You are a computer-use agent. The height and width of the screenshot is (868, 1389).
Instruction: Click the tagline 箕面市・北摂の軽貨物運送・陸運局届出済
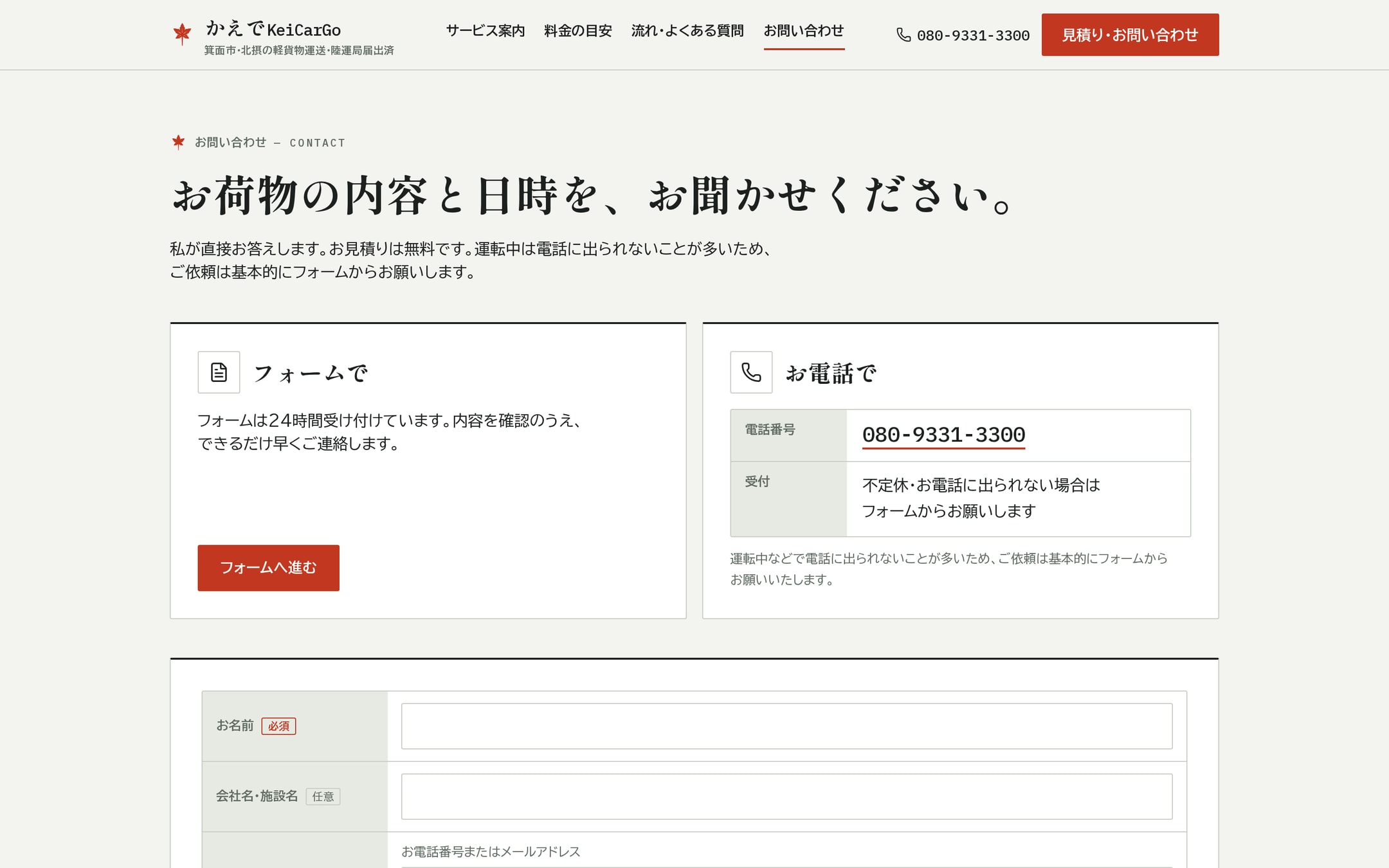pos(299,50)
